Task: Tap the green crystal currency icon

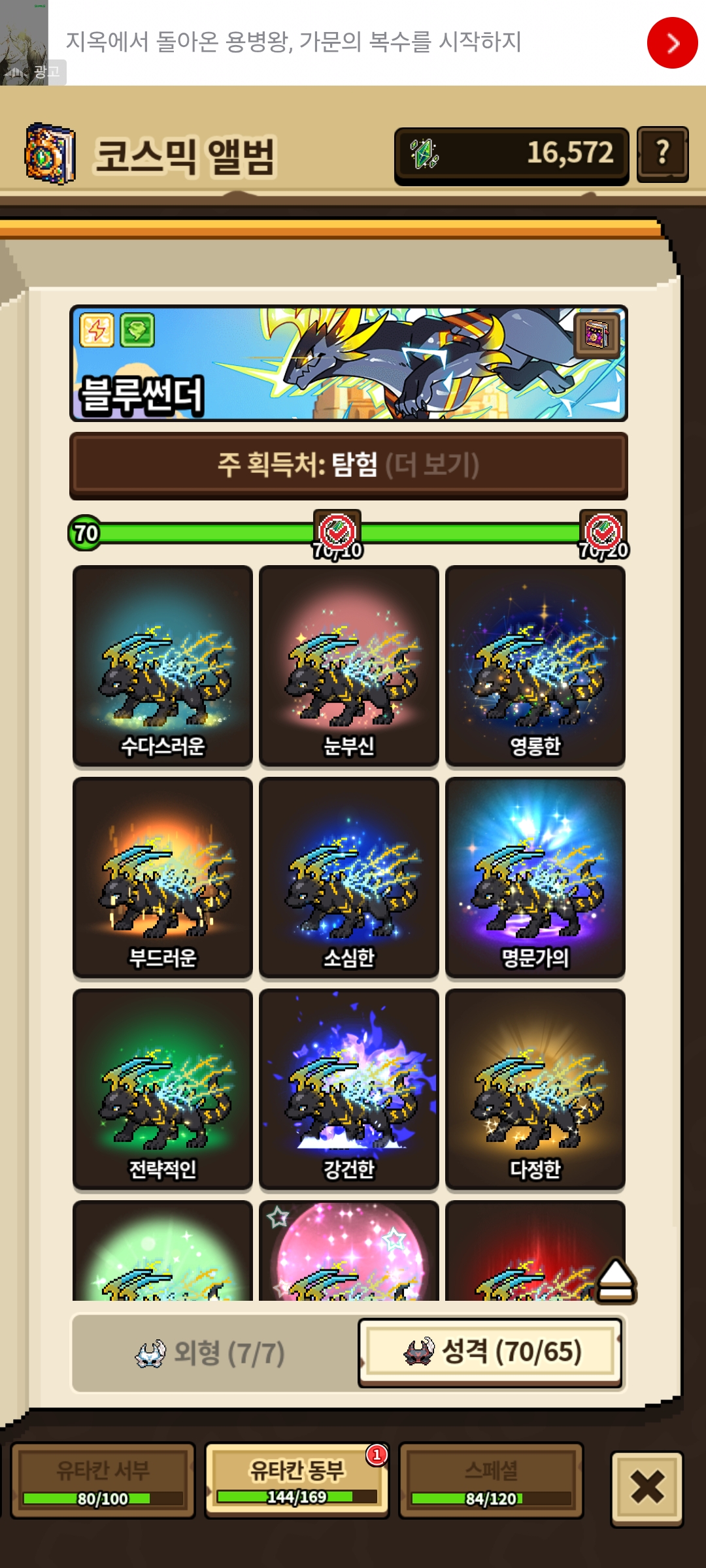Action: (x=424, y=154)
